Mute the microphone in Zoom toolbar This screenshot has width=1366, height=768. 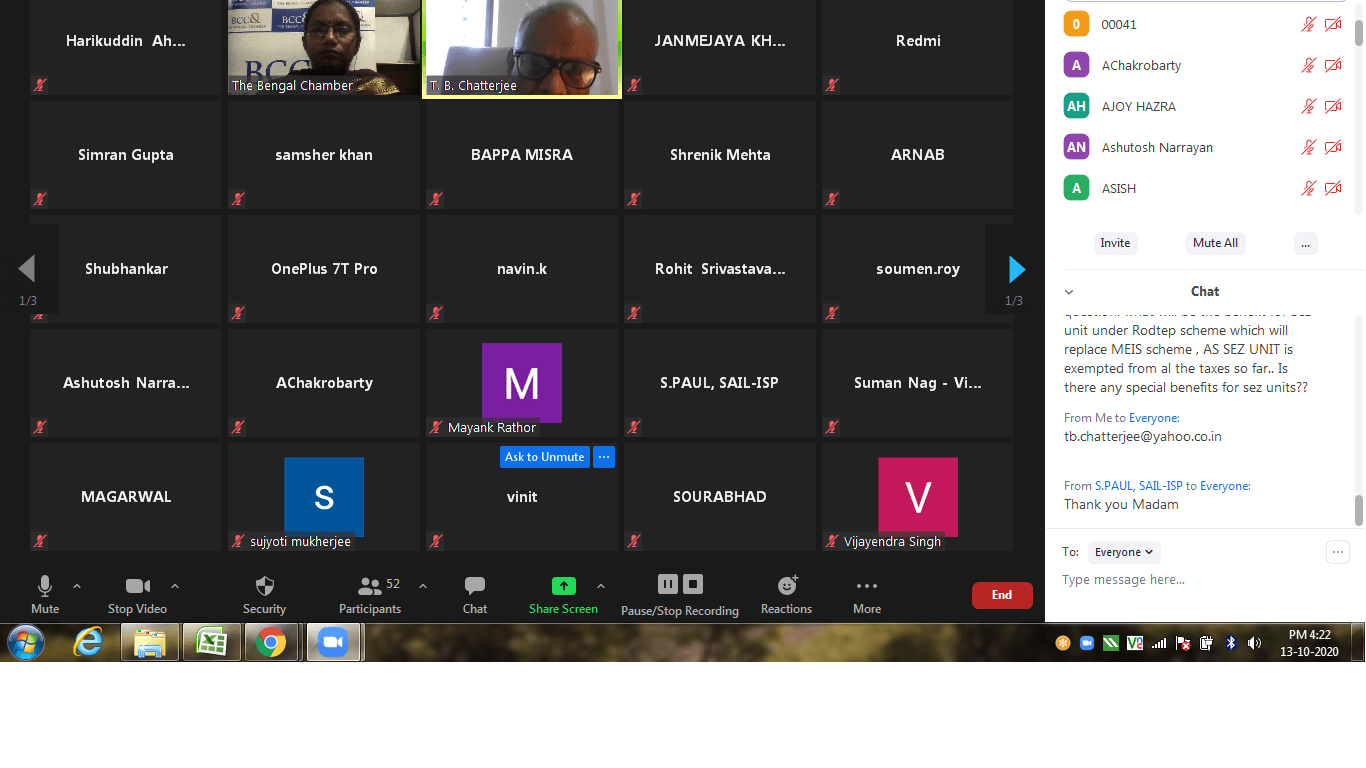(45, 586)
